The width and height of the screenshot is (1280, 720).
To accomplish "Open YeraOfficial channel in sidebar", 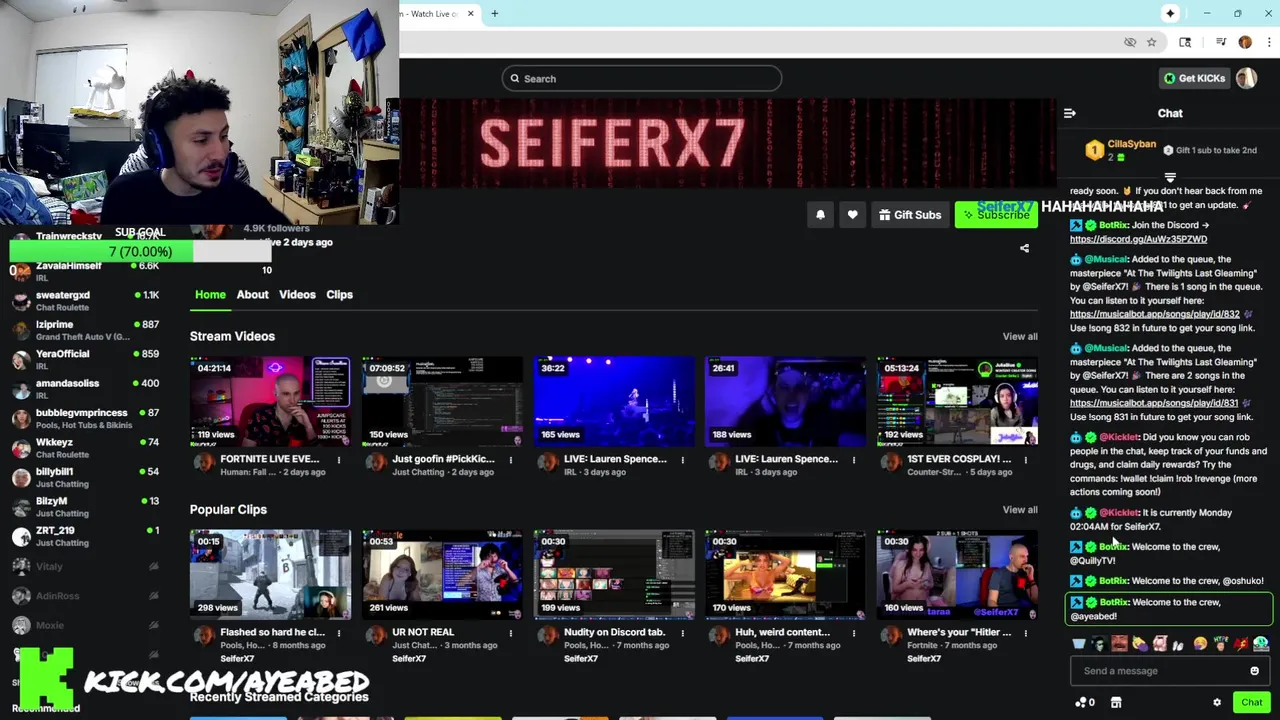I will (85, 360).
